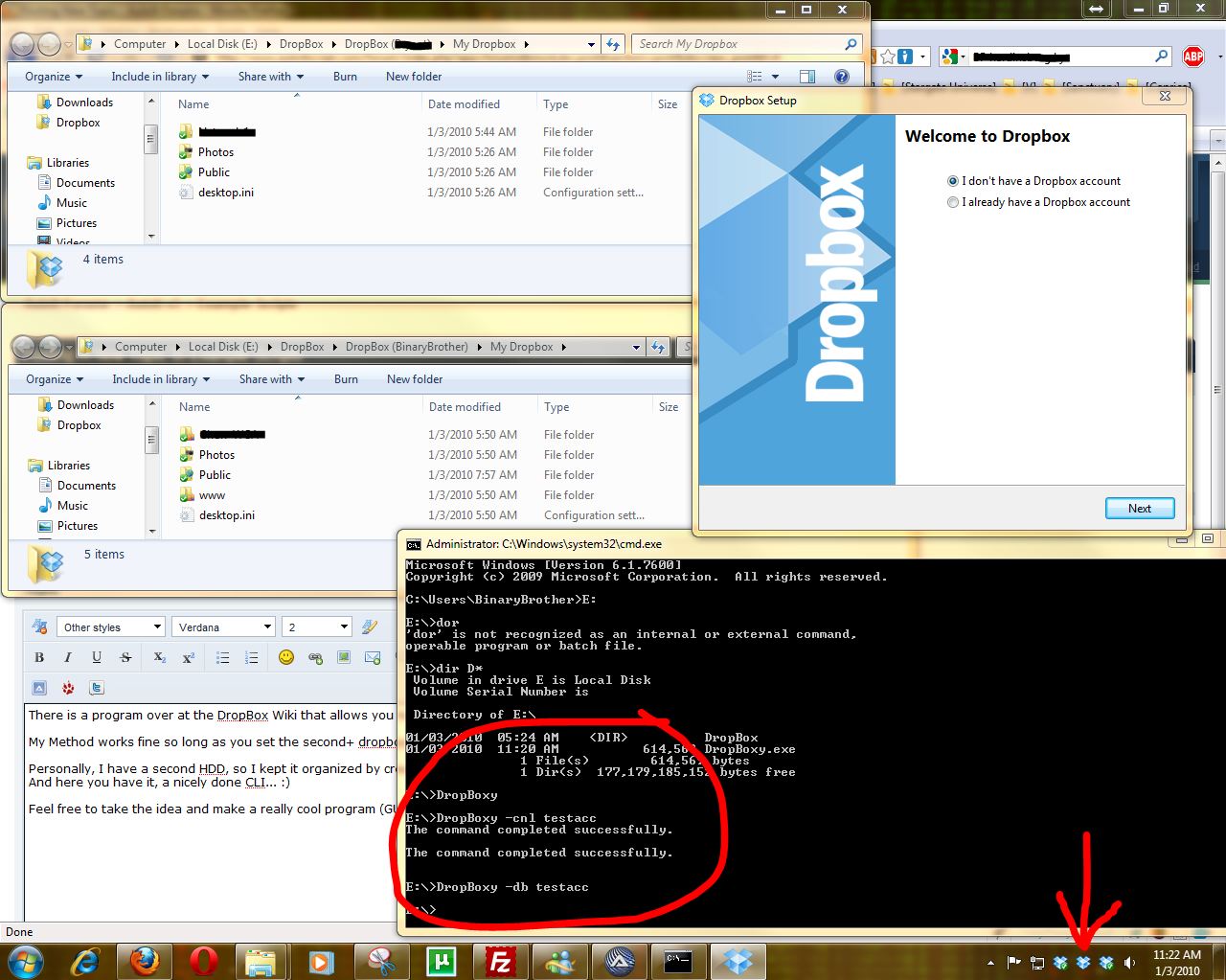Open uTorrent from the taskbar

441,961
